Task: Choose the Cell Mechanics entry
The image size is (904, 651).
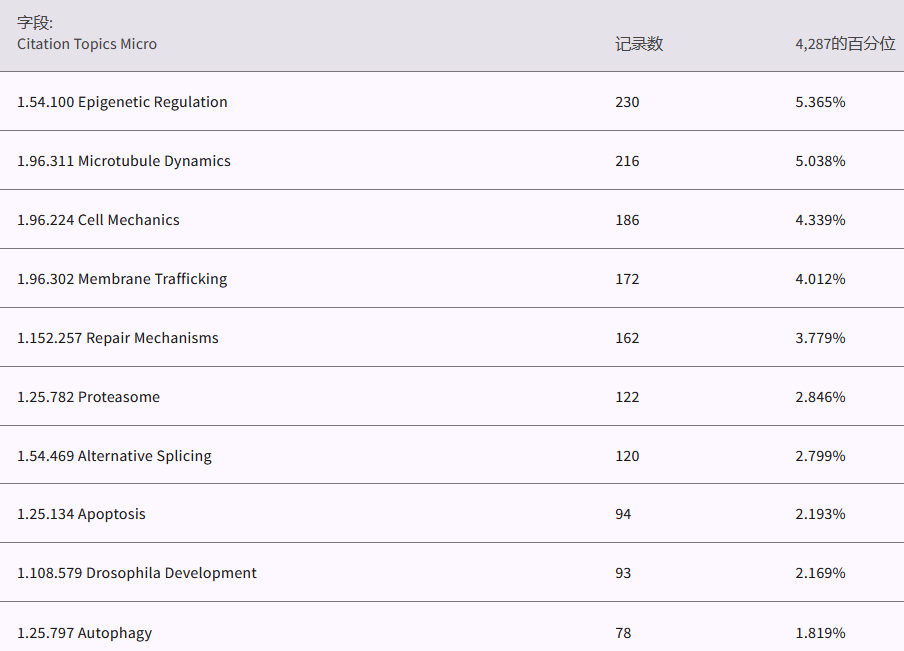Action: (98, 220)
